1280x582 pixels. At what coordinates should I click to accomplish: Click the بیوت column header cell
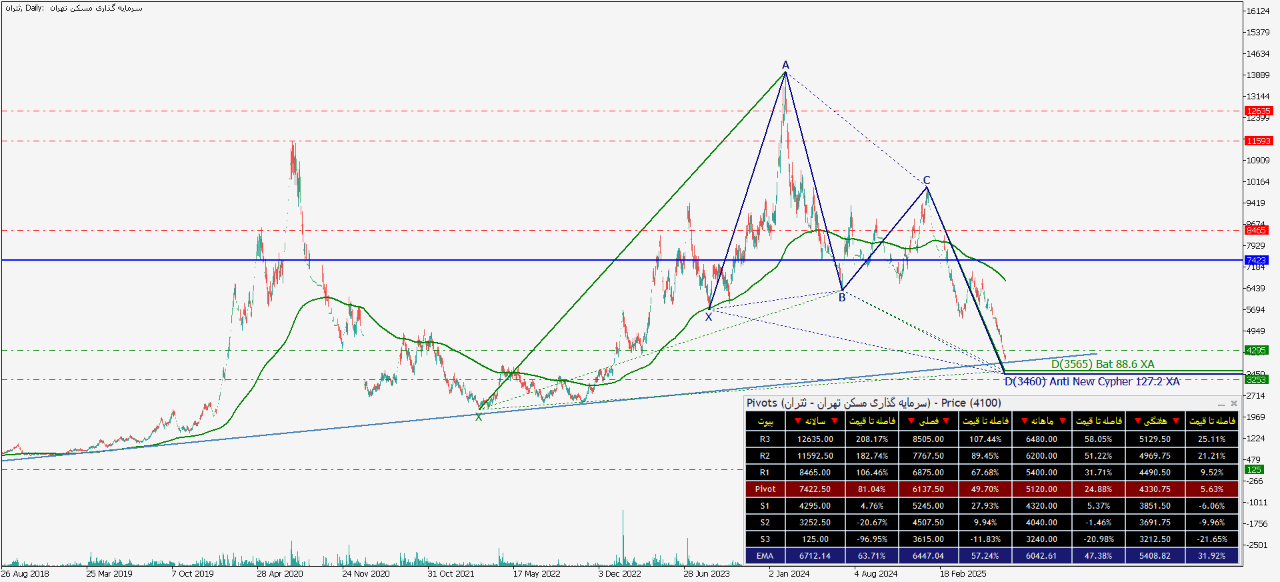point(765,422)
